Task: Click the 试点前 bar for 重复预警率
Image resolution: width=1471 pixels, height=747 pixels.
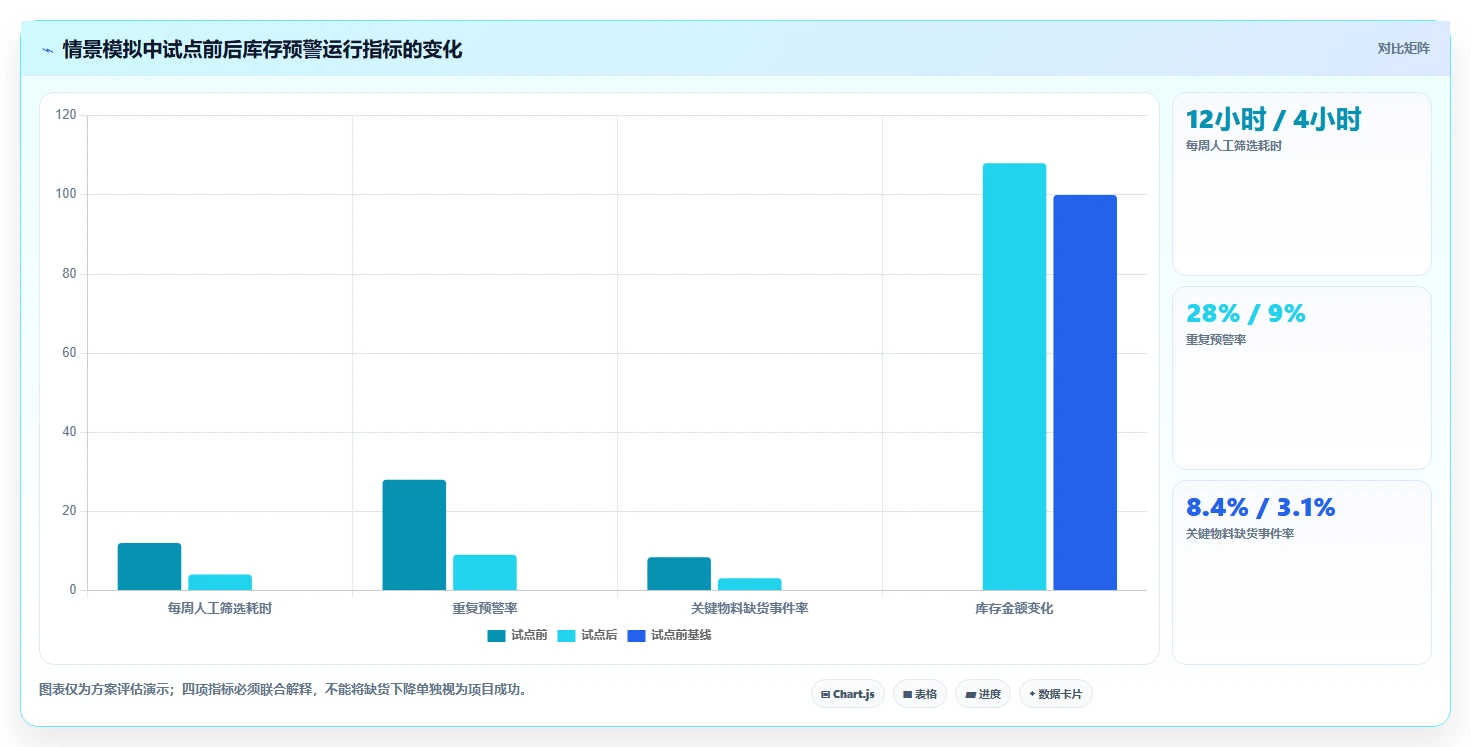Action: [414, 535]
